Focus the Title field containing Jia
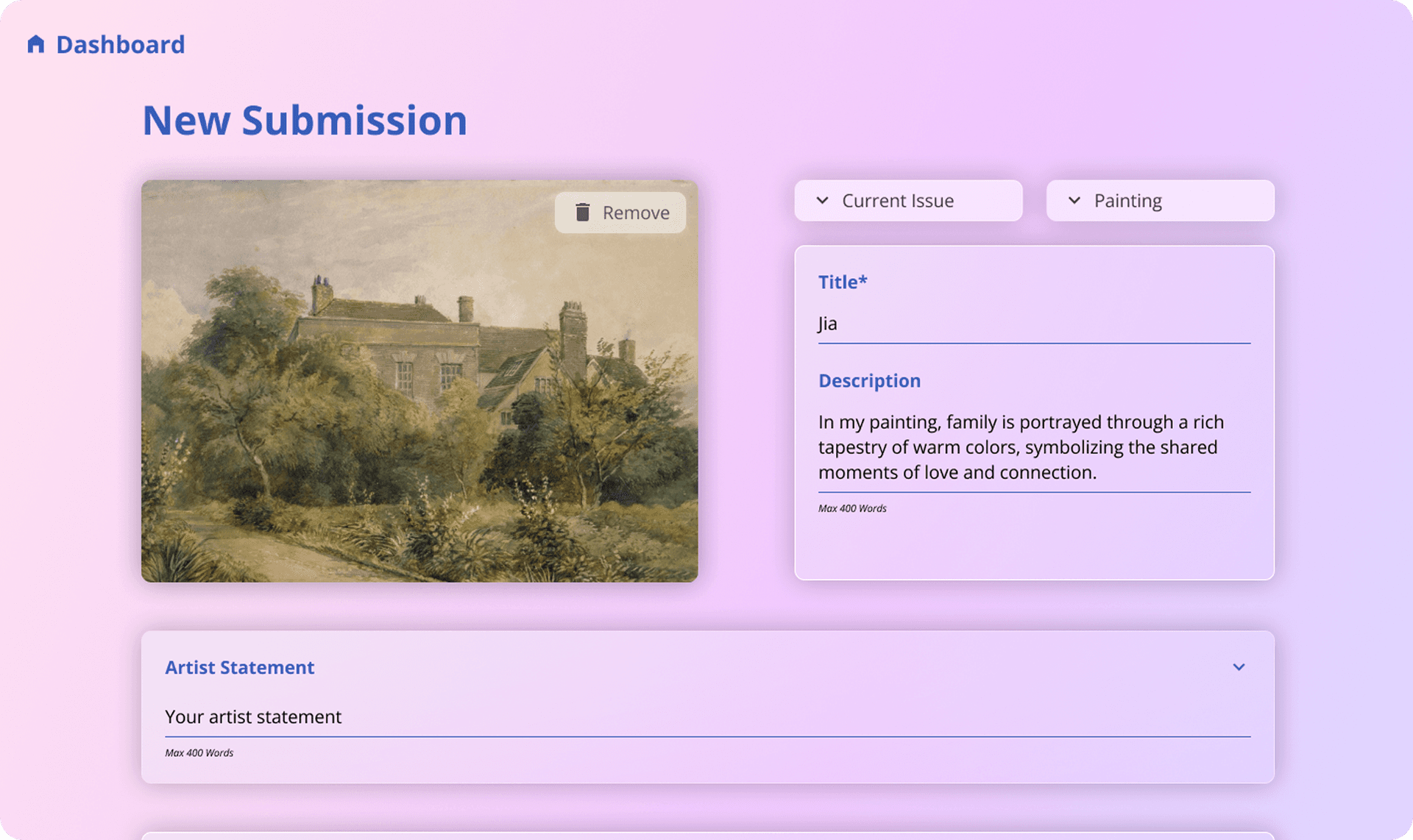 [1033, 324]
